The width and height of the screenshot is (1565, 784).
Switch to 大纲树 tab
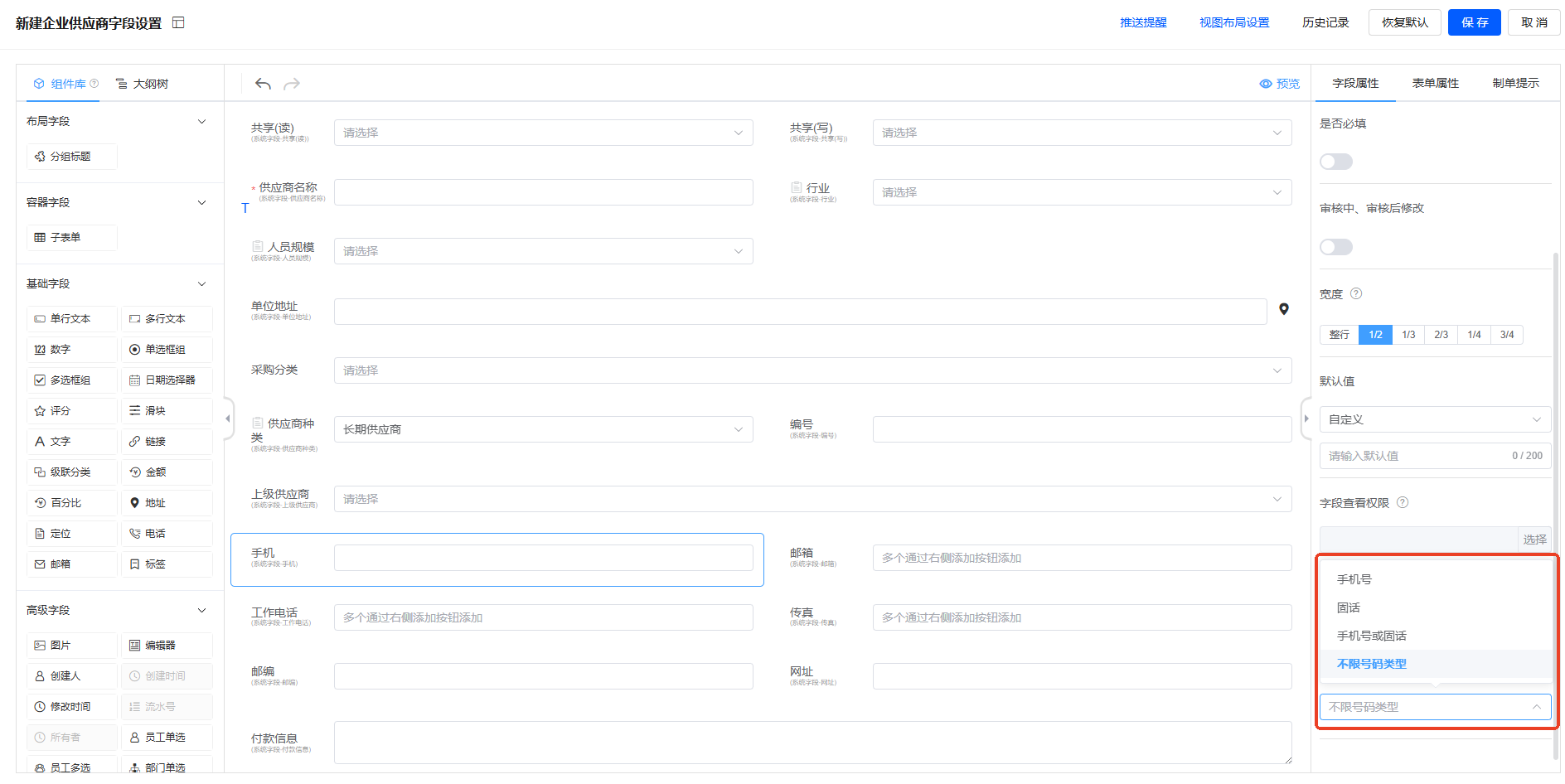[x=143, y=84]
